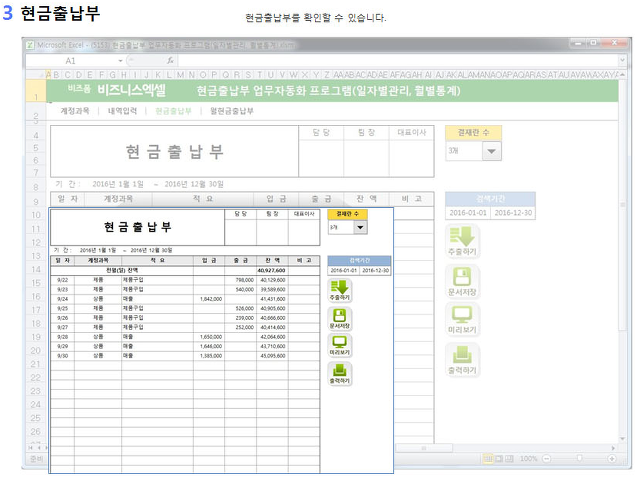Image resolution: width=640 pixels, height=484 pixels.
Task: Click the 입 금 column header in inset
Action: point(209,260)
